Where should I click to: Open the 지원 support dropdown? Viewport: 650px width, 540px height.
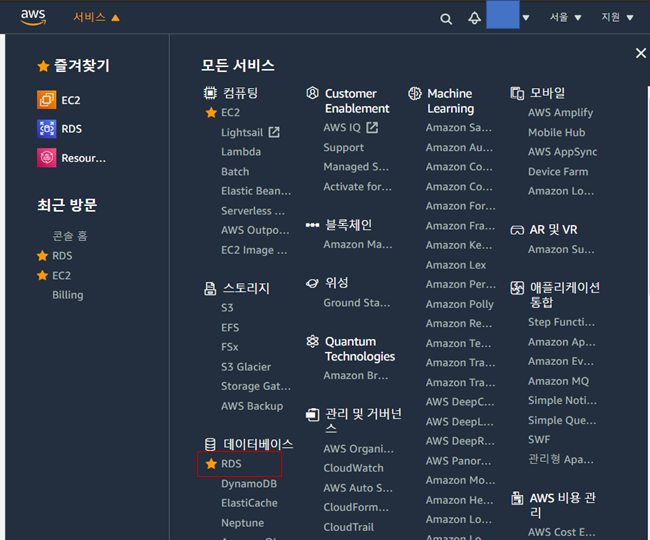[618, 17]
